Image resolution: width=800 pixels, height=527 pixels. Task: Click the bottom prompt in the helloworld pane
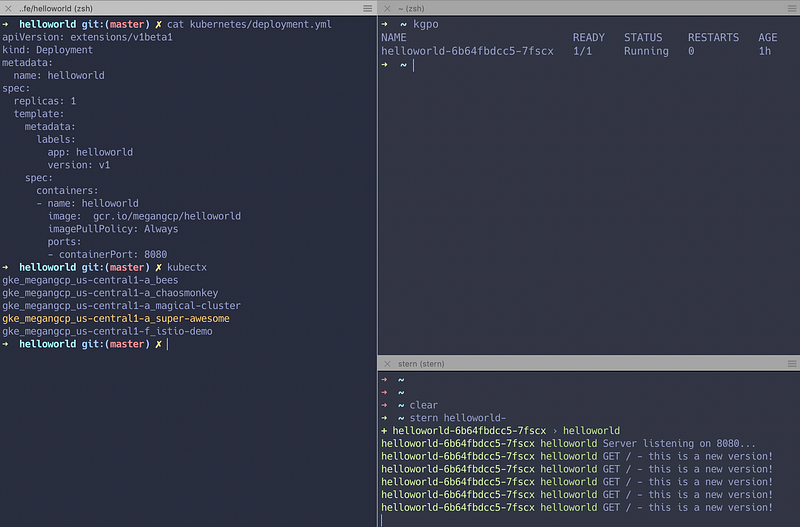pyautogui.click(x=85, y=344)
